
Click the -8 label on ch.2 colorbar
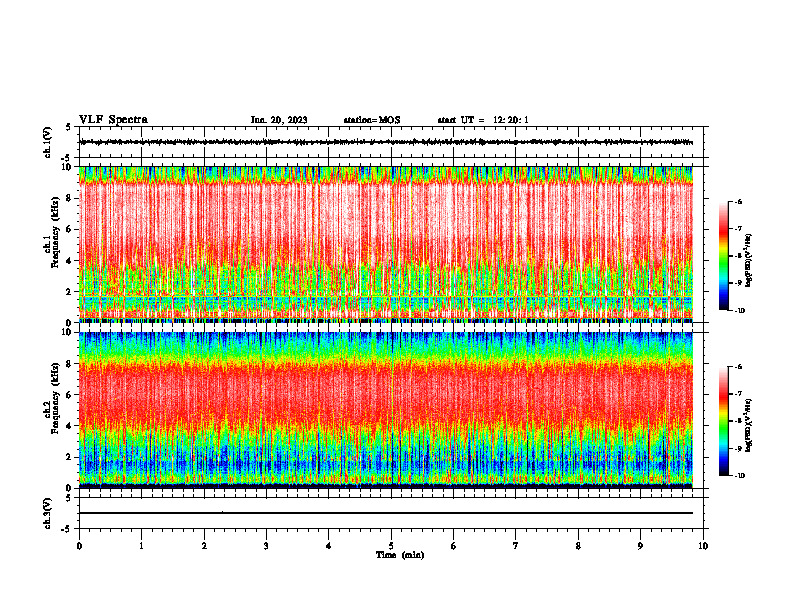coord(738,421)
